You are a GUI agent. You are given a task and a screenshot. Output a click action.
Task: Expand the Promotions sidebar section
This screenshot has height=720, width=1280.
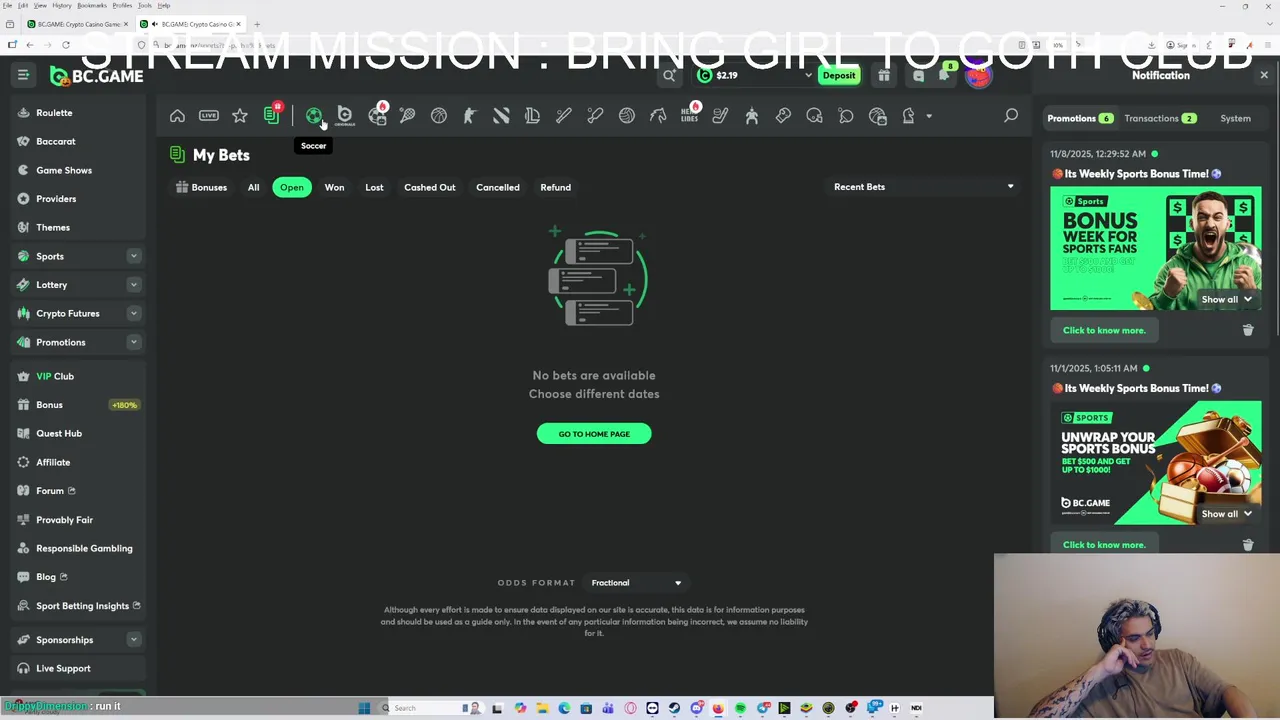[133, 342]
